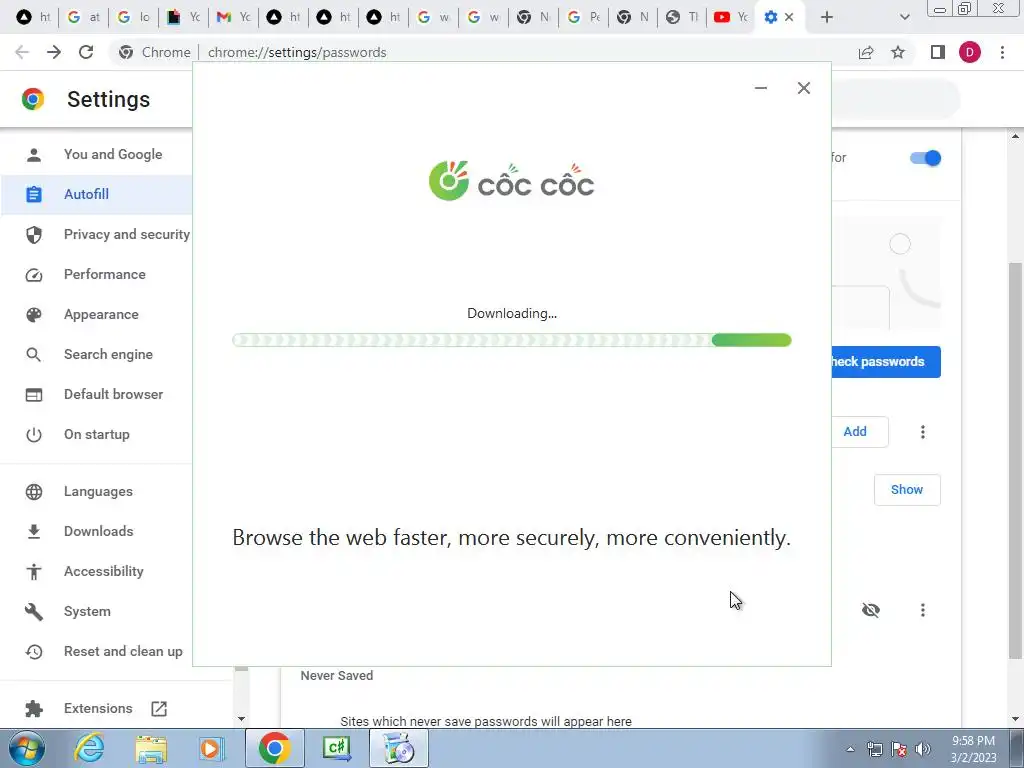Screen dimensions: 1024x768
Task: Click the address bar URL
Action: [x=297, y=52]
